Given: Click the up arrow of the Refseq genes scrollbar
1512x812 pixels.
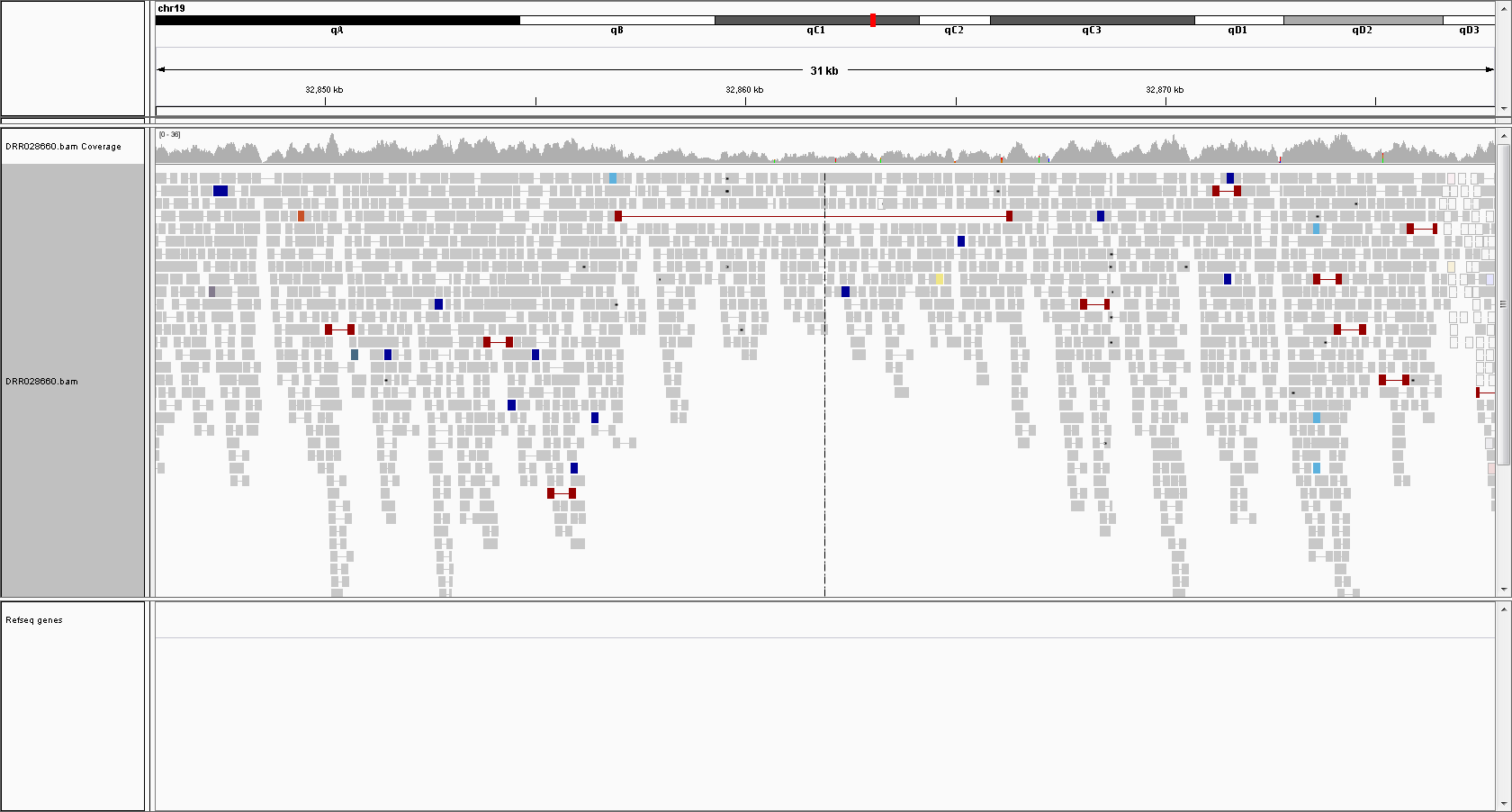Looking at the screenshot, I should [1503, 609].
